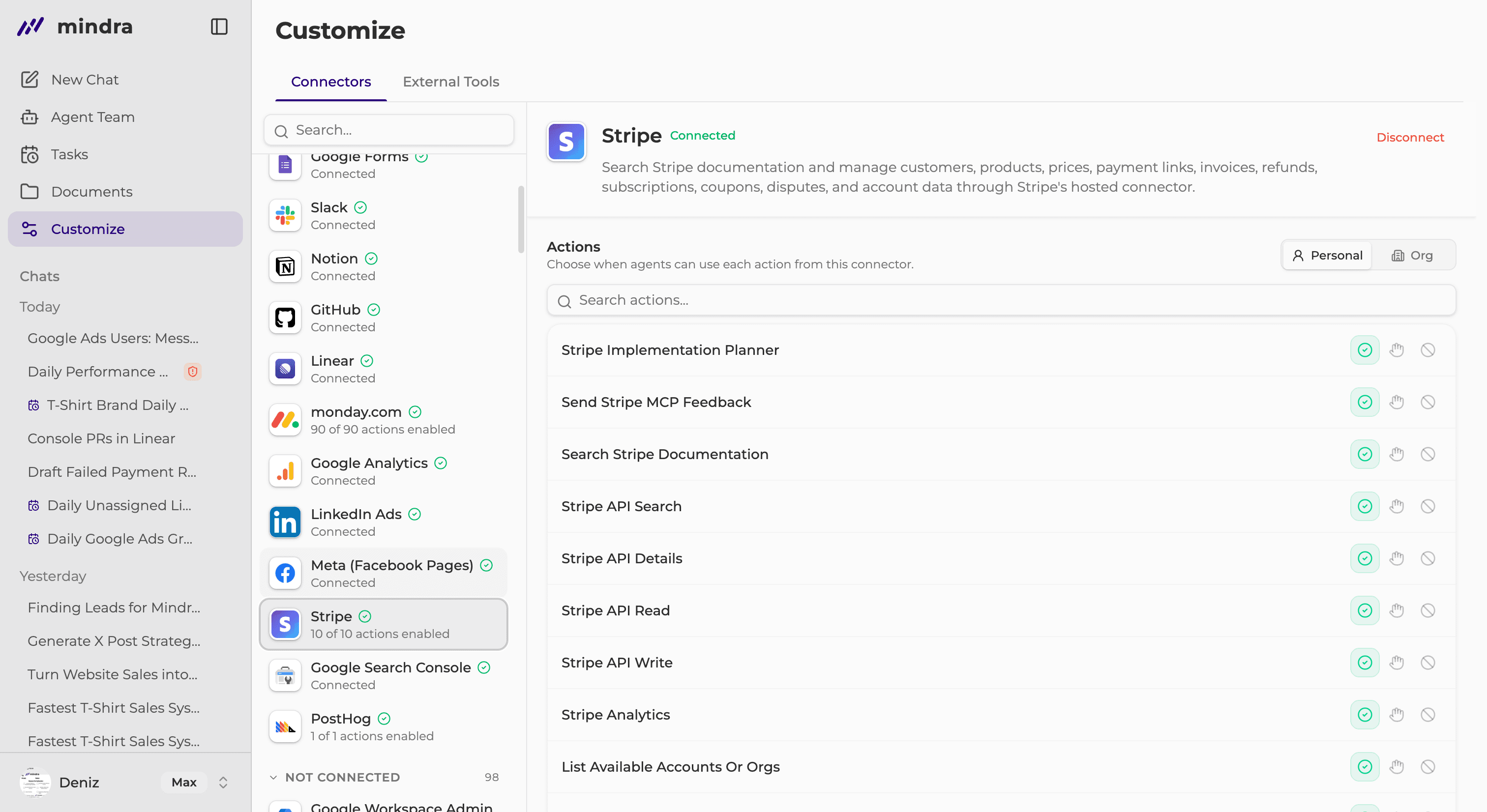The image size is (1487, 812).
Task: Open chat Console PRs in Linear
Action: [x=101, y=439]
